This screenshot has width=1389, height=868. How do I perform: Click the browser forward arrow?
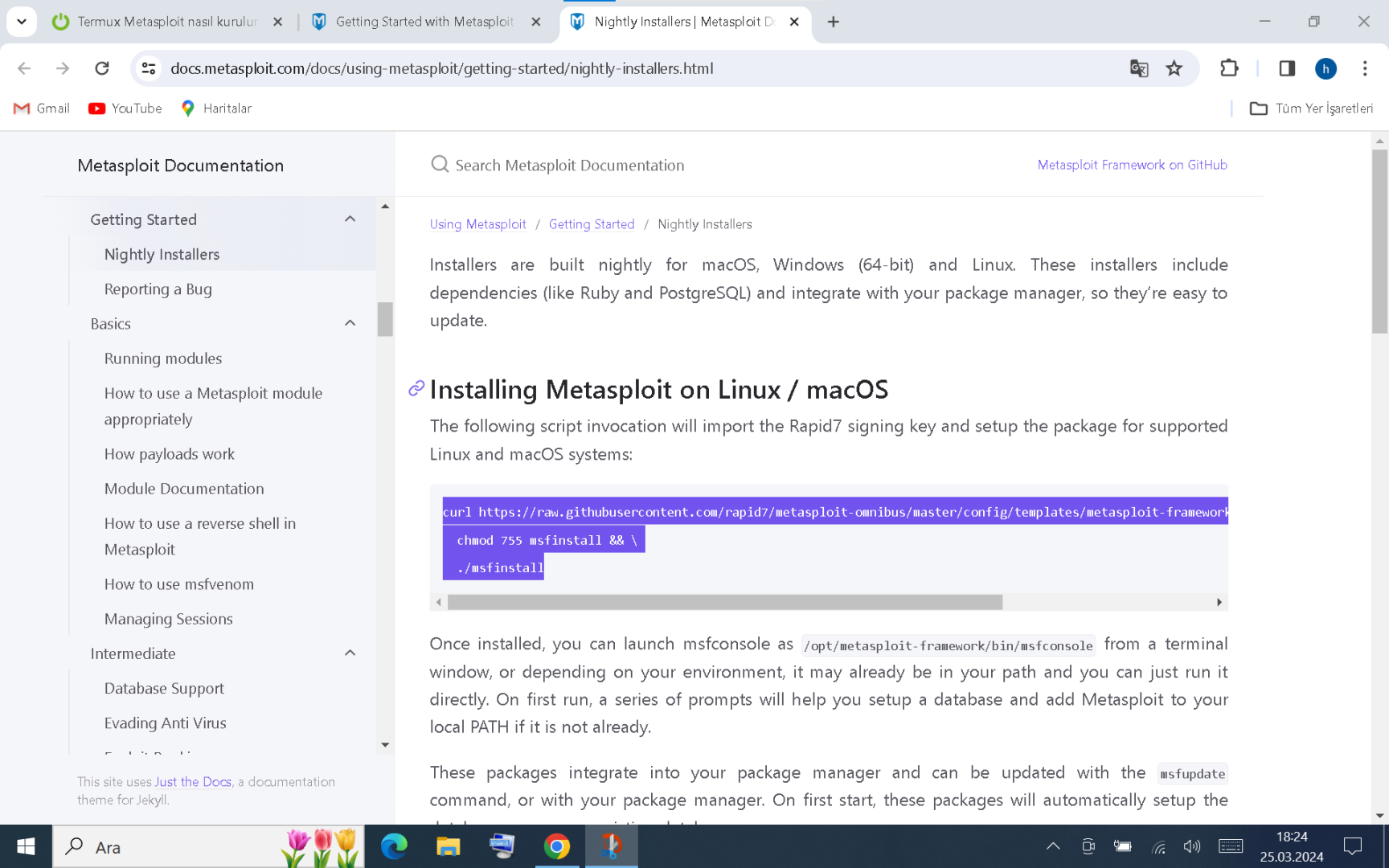63,68
